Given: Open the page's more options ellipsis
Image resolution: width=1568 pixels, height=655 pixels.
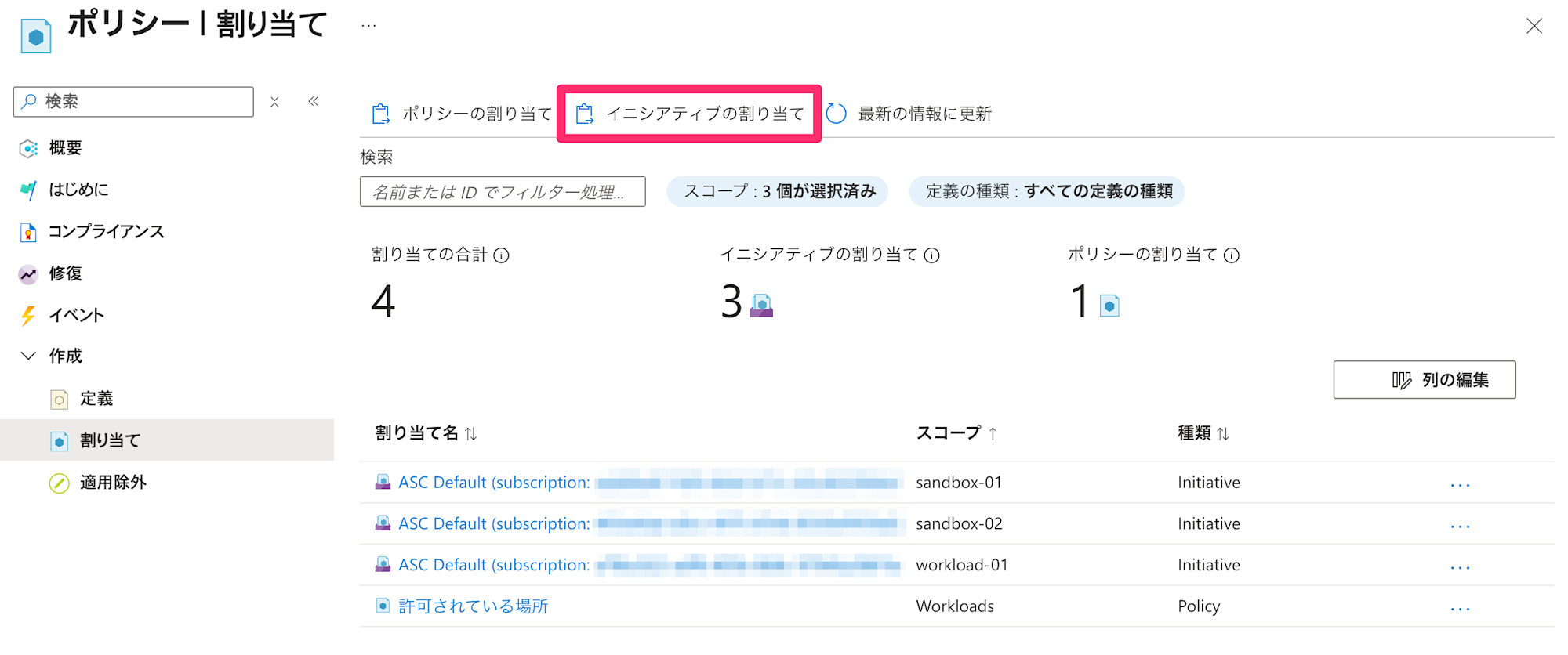Looking at the screenshot, I should [x=368, y=26].
